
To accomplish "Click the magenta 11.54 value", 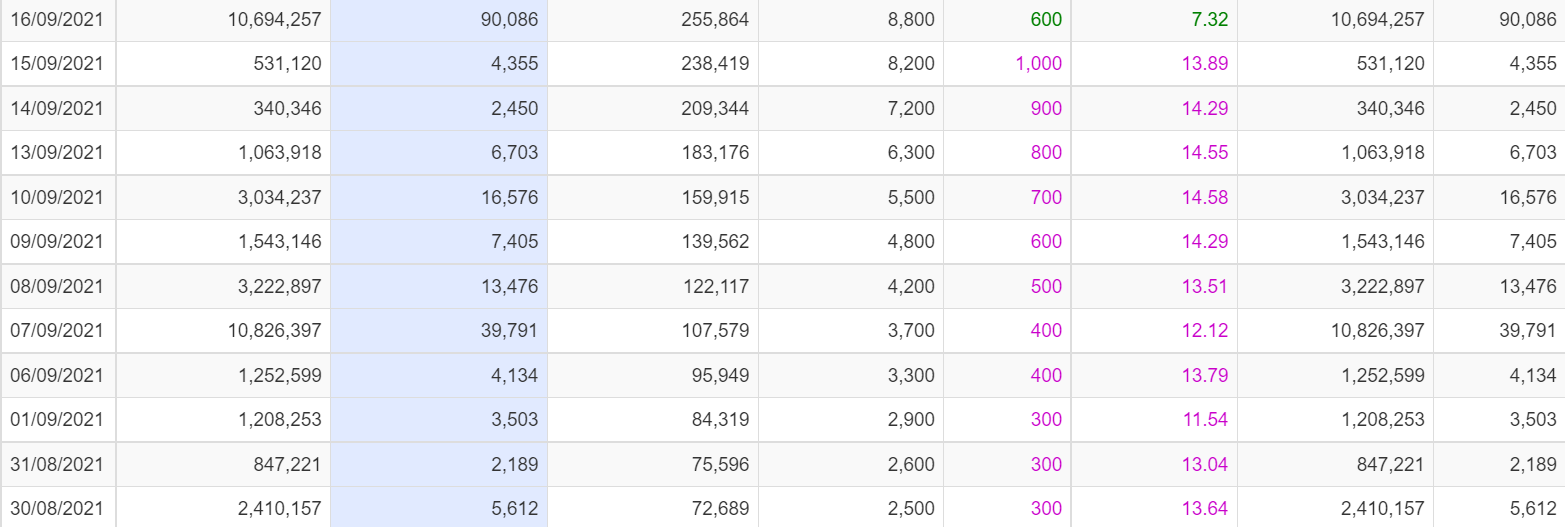I will (1204, 419).
